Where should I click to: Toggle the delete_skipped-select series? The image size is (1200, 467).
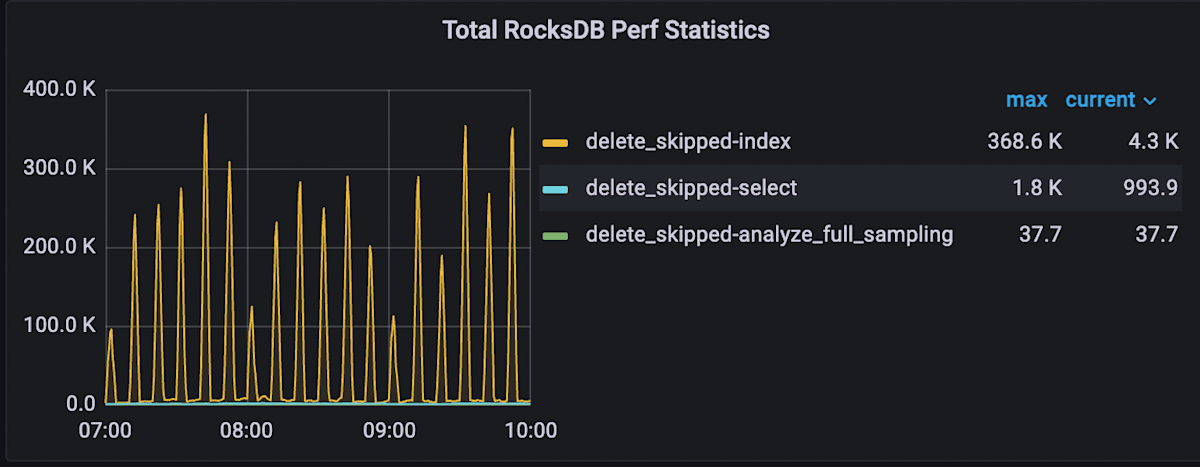point(691,188)
